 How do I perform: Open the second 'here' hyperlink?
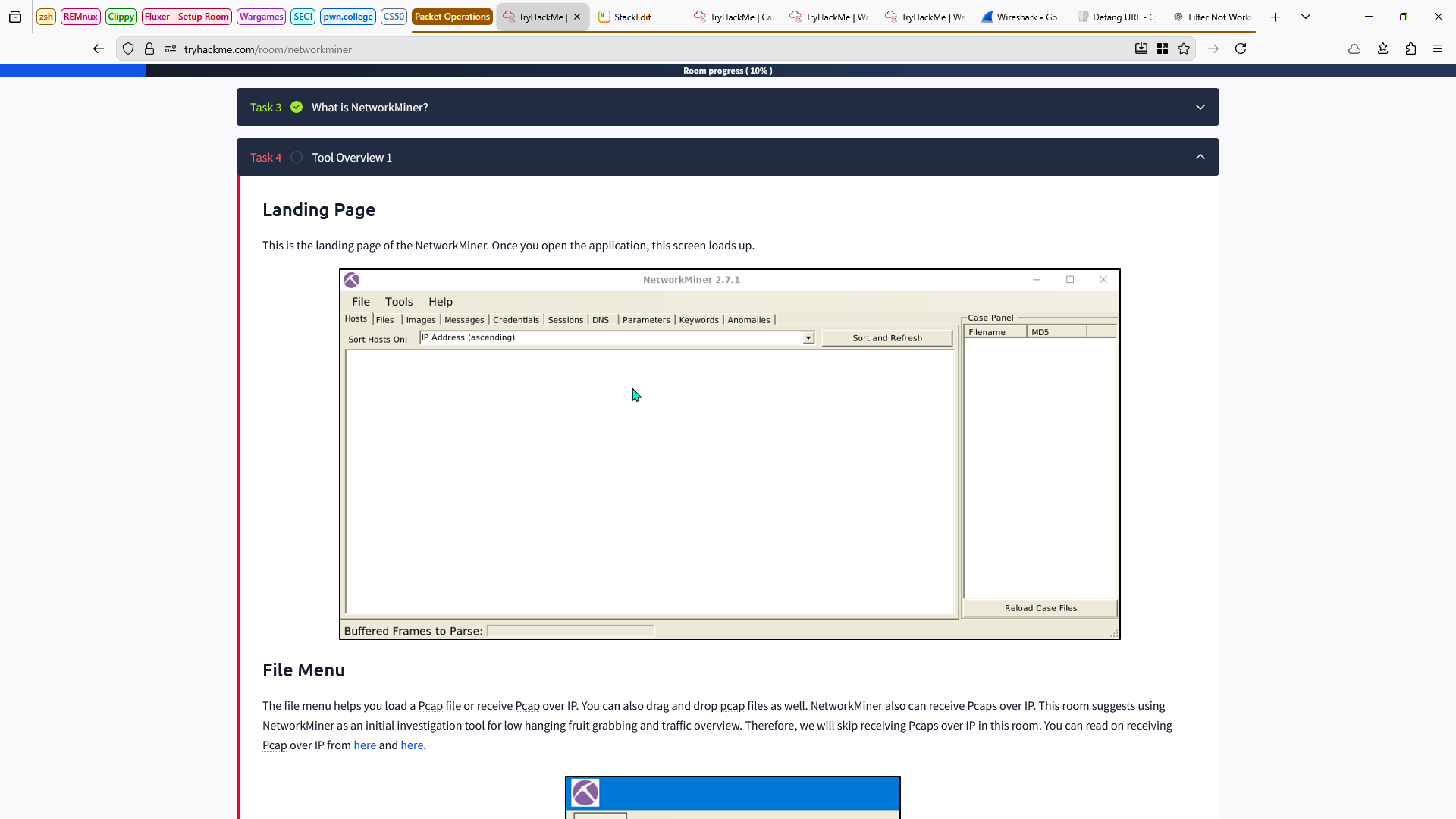point(412,745)
